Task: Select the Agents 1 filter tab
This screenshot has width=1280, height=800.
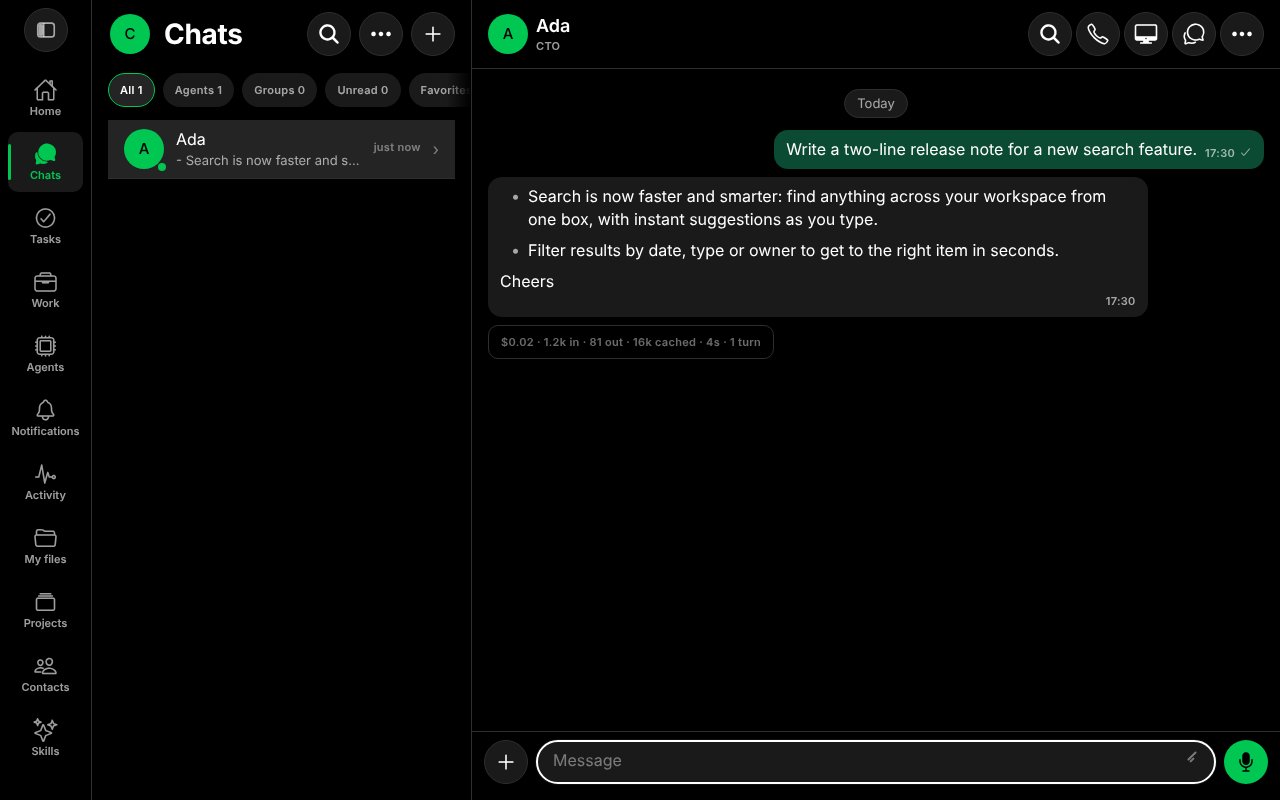Action: tap(198, 90)
